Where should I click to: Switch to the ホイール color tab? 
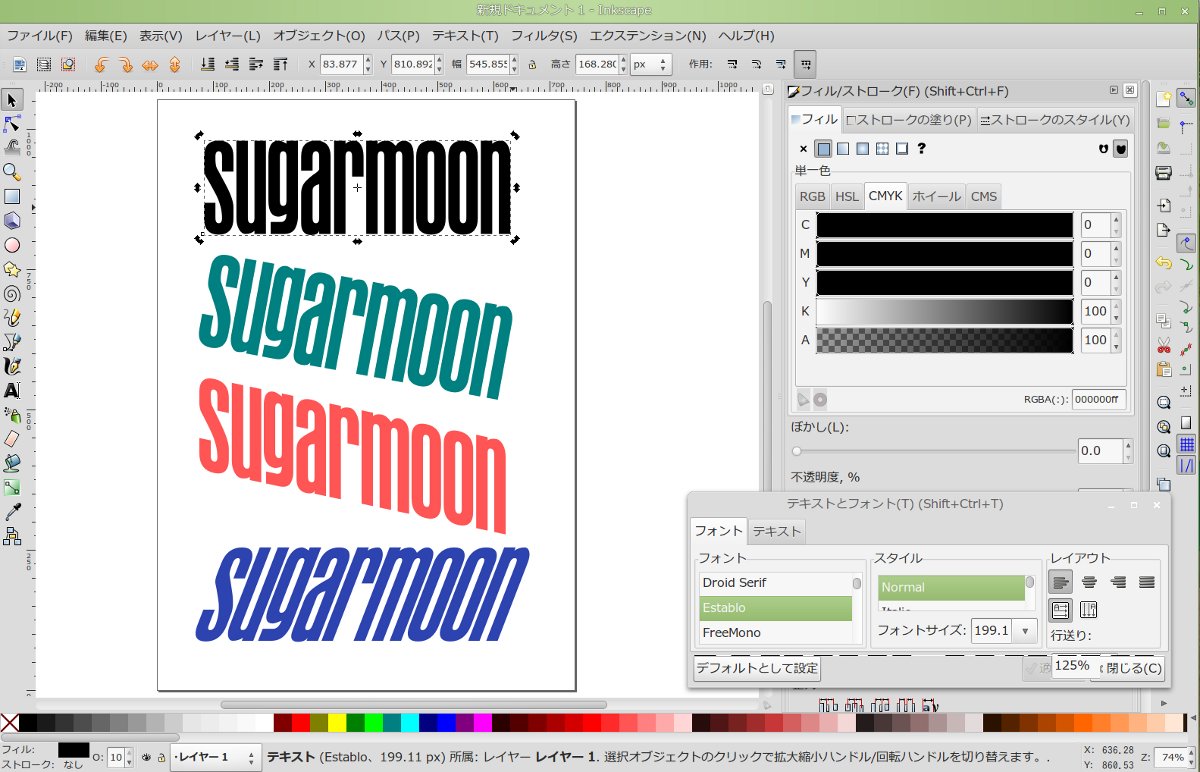pos(937,196)
